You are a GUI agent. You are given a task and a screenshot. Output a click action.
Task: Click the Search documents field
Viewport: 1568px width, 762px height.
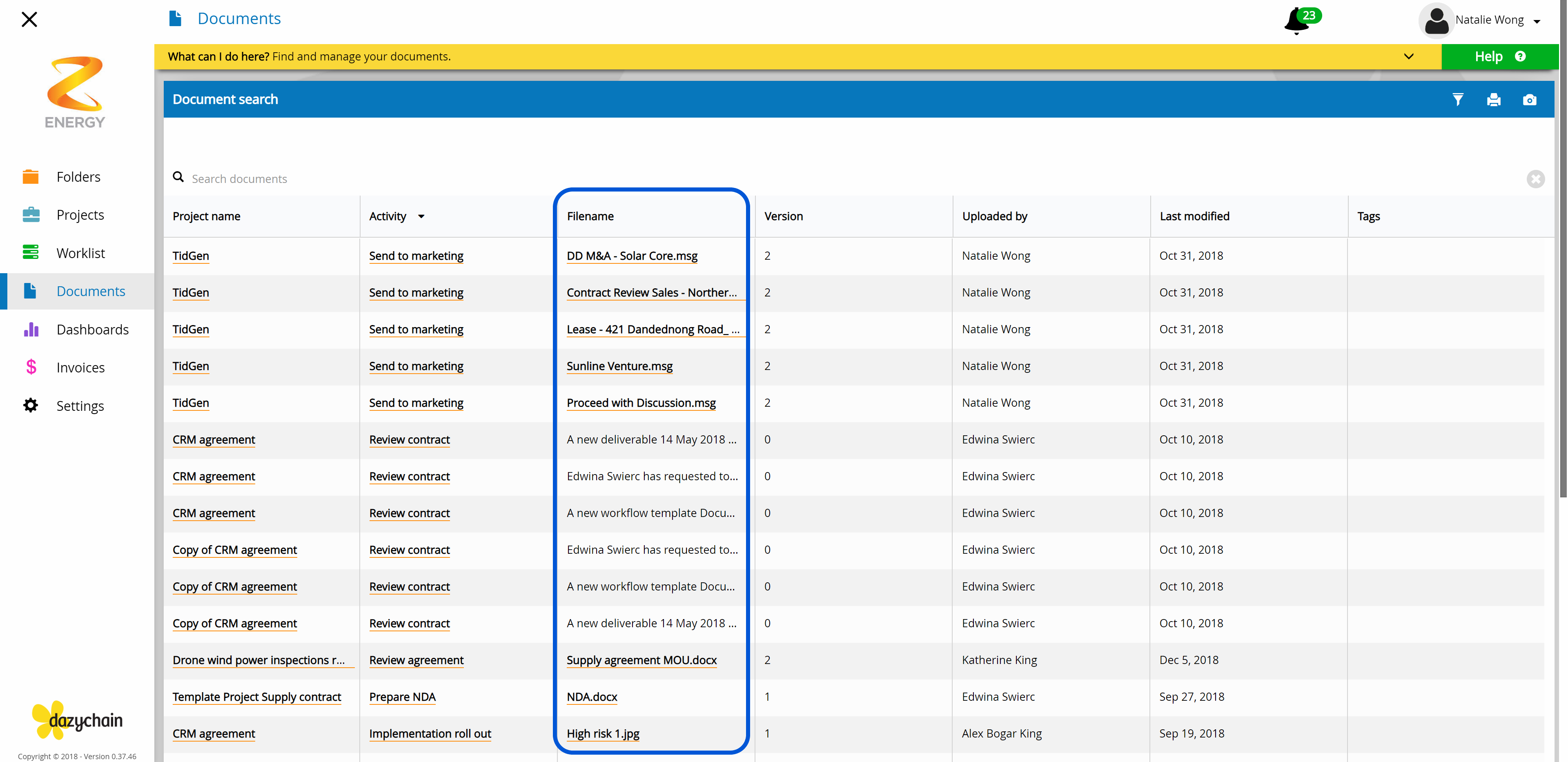[x=852, y=179]
